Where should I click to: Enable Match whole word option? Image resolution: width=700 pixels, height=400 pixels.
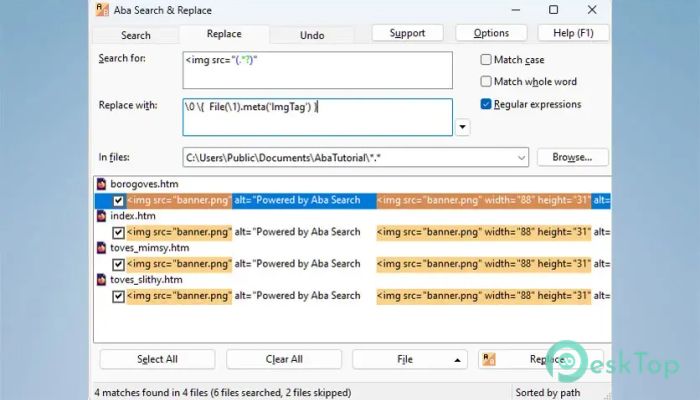(x=486, y=81)
